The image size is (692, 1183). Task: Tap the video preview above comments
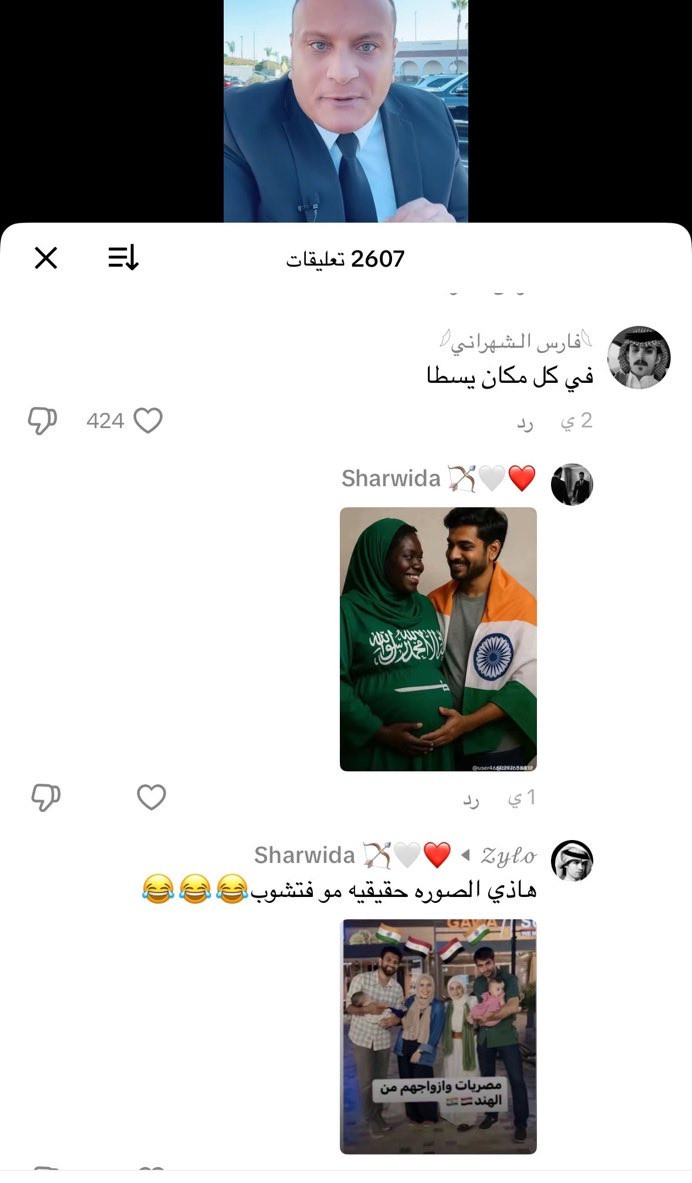tap(346, 111)
